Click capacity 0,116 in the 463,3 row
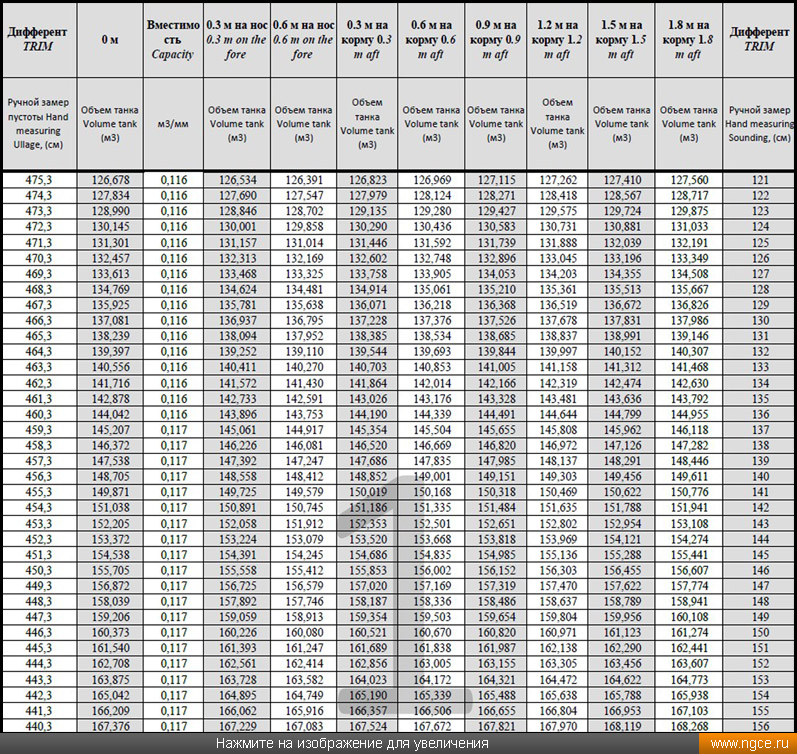Image resolution: width=797 pixels, height=754 pixels. tap(174, 367)
